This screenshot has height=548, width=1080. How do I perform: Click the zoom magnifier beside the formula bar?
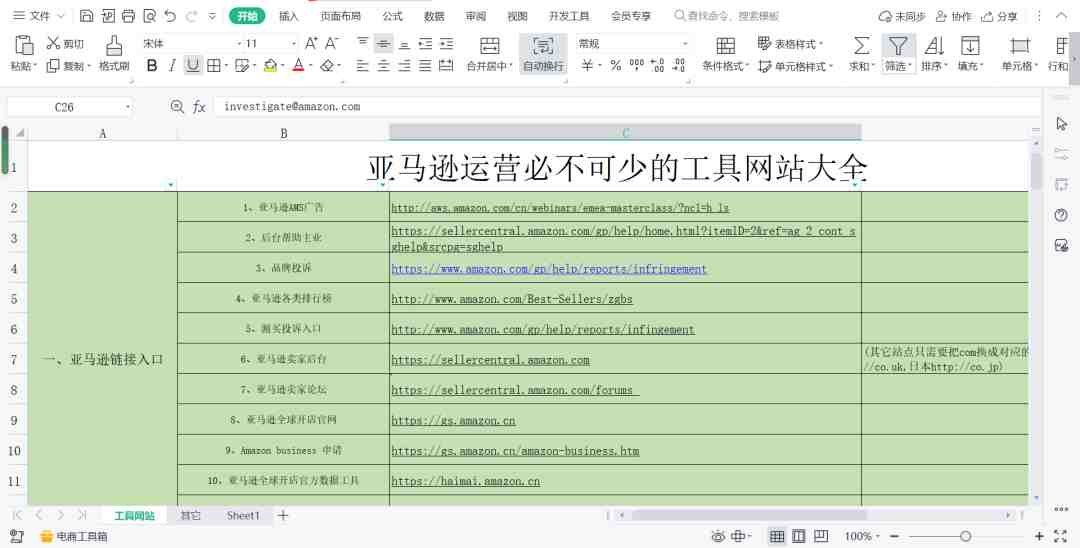point(177,106)
